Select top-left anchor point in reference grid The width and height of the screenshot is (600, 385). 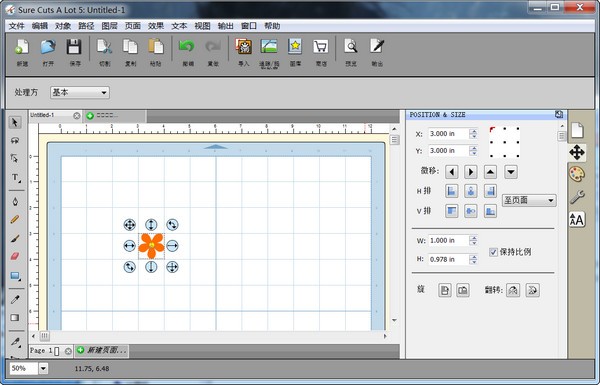[492, 129]
